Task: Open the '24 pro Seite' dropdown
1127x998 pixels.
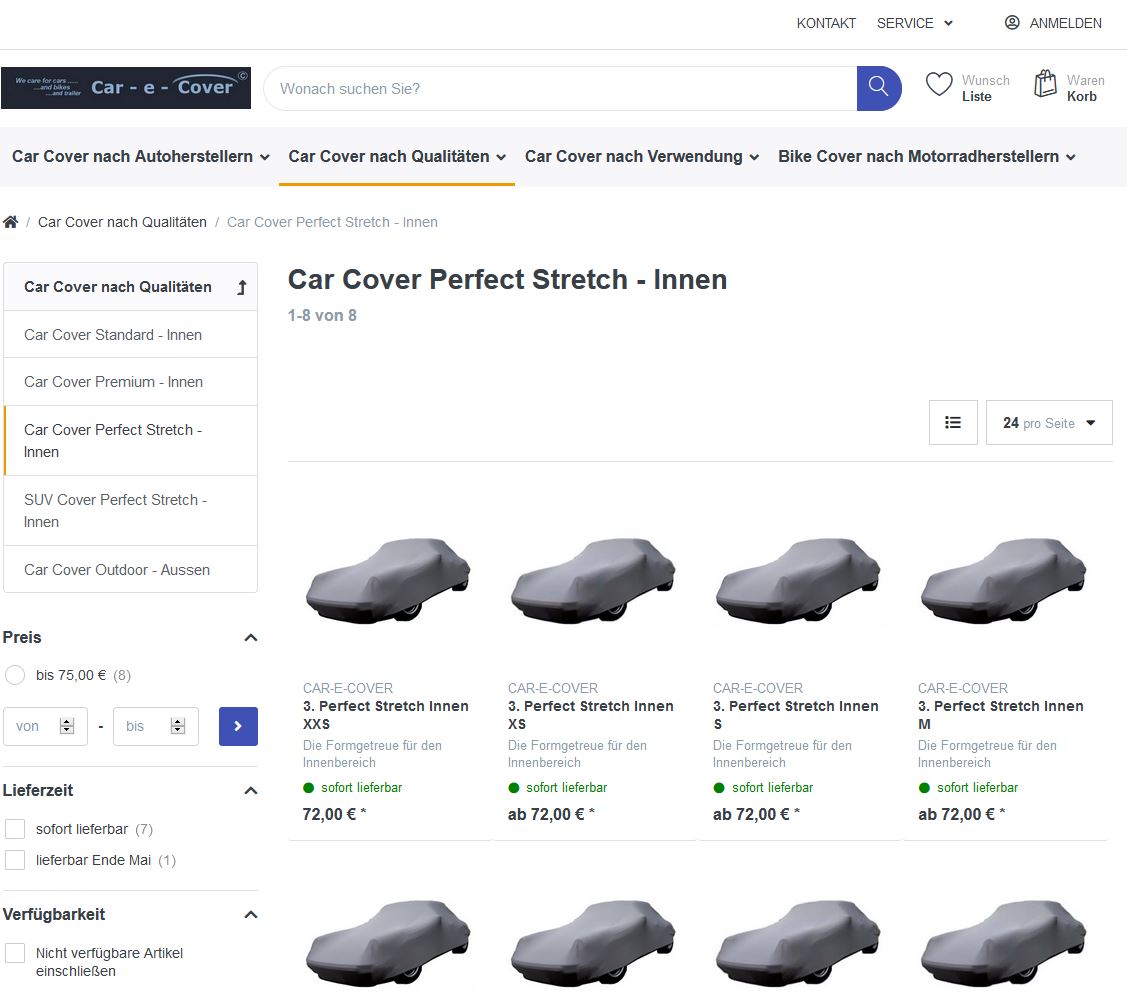Action: click(x=1049, y=422)
